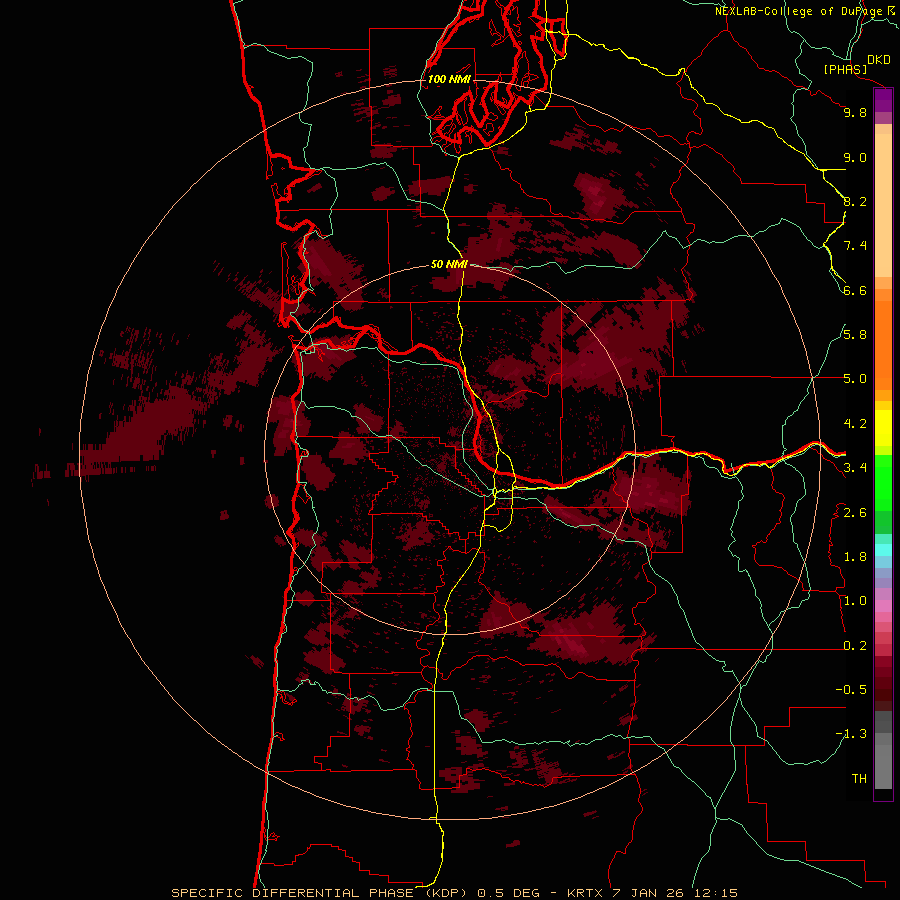This screenshot has height=900, width=900.
Task: Click the 50 NMI range ring label
Action: tap(449, 264)
